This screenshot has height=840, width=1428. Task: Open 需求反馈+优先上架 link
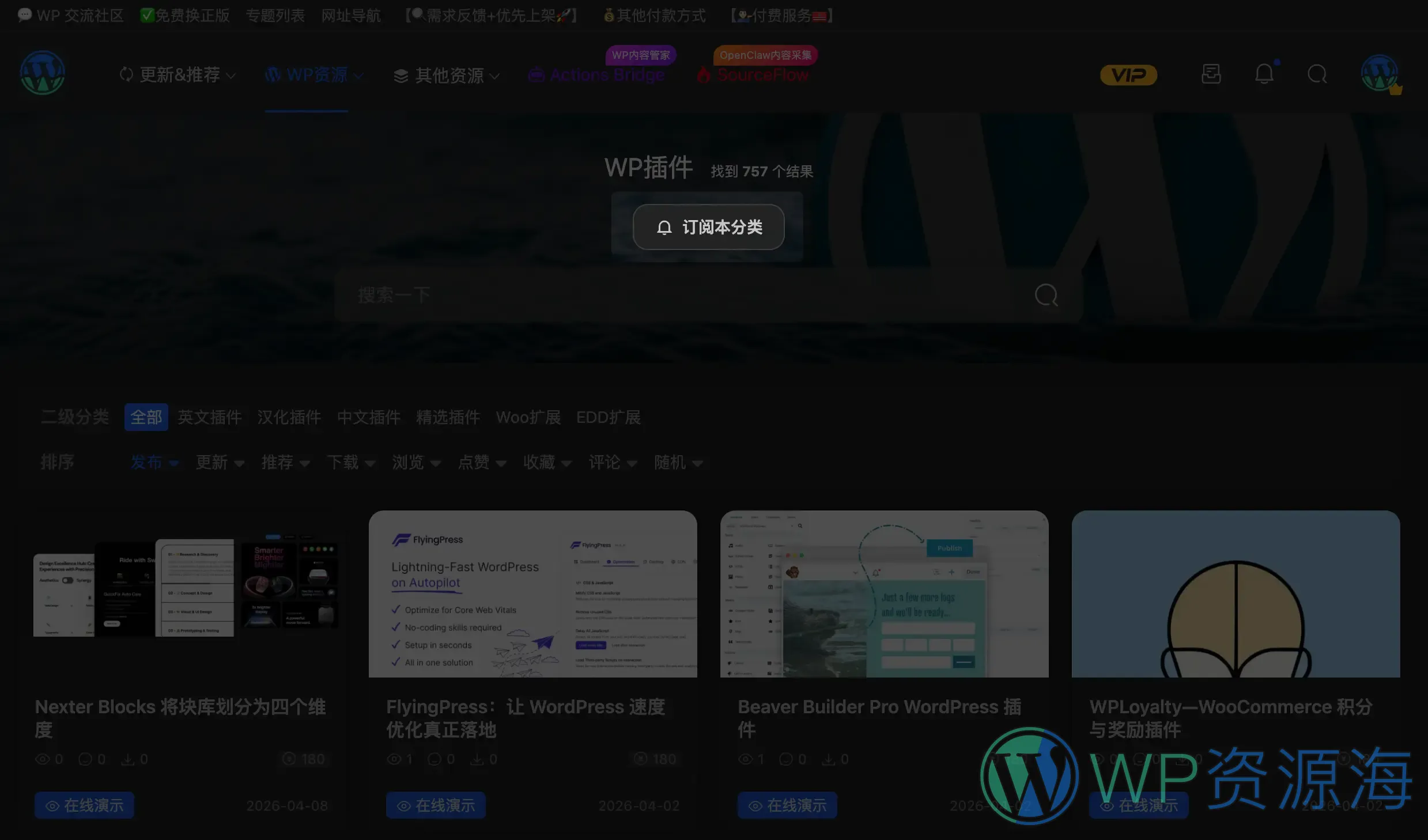pyautogui.click(x=491, y=16)
